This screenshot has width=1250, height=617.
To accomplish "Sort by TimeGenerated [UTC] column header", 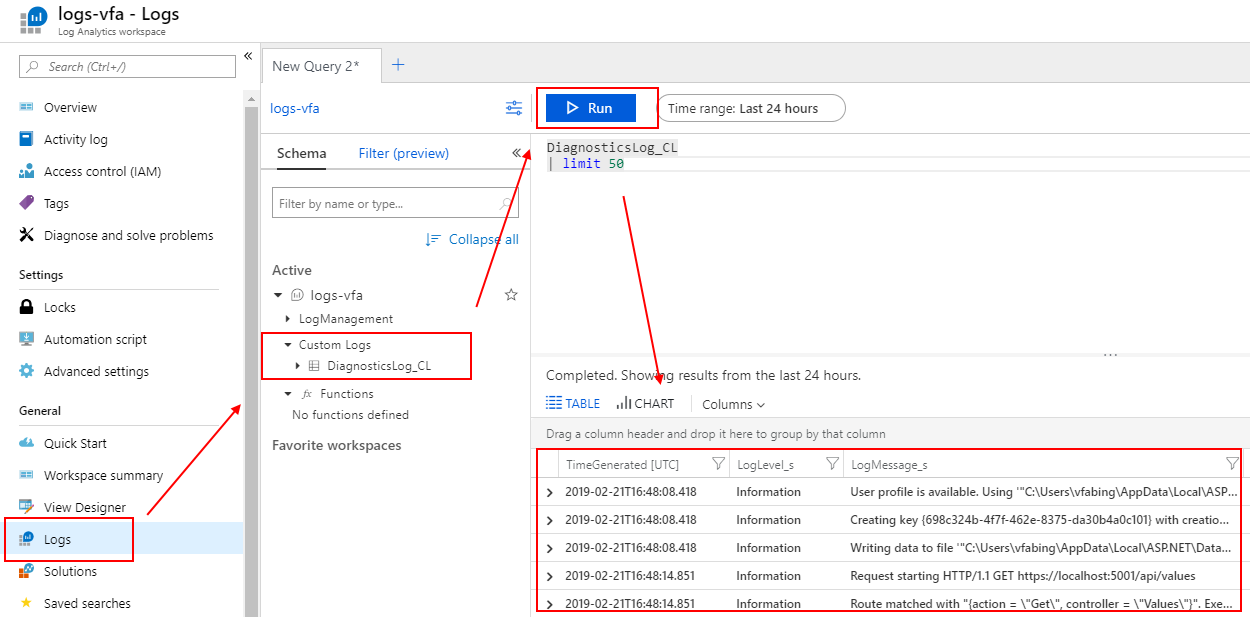I will [x=622, y=465].
